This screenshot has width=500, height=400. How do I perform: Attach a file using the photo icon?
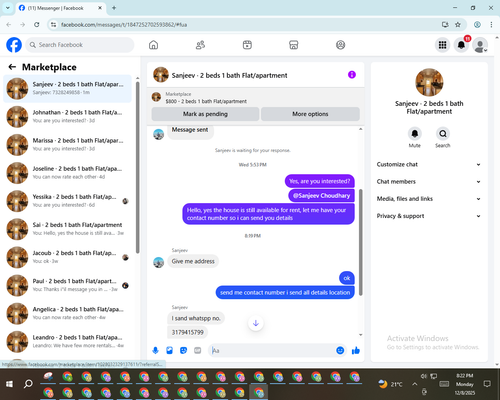click(x=169, y=350)
